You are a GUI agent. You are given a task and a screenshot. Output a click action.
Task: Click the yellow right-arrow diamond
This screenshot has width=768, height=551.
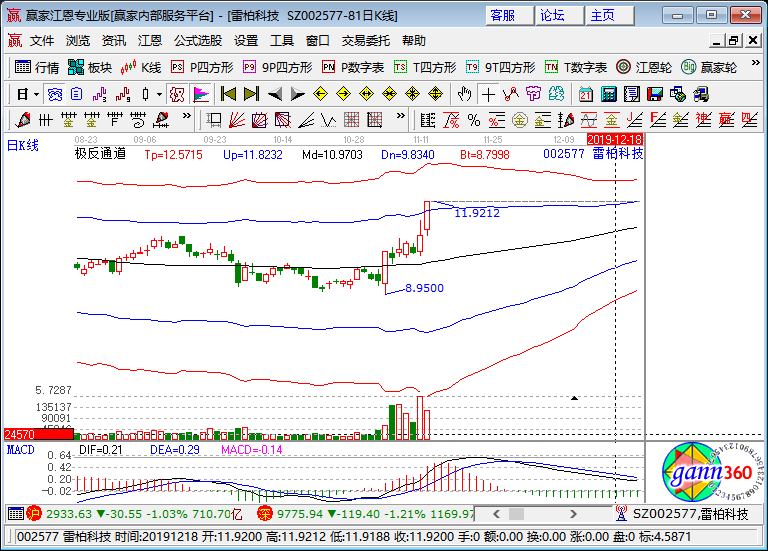[343, 94]
